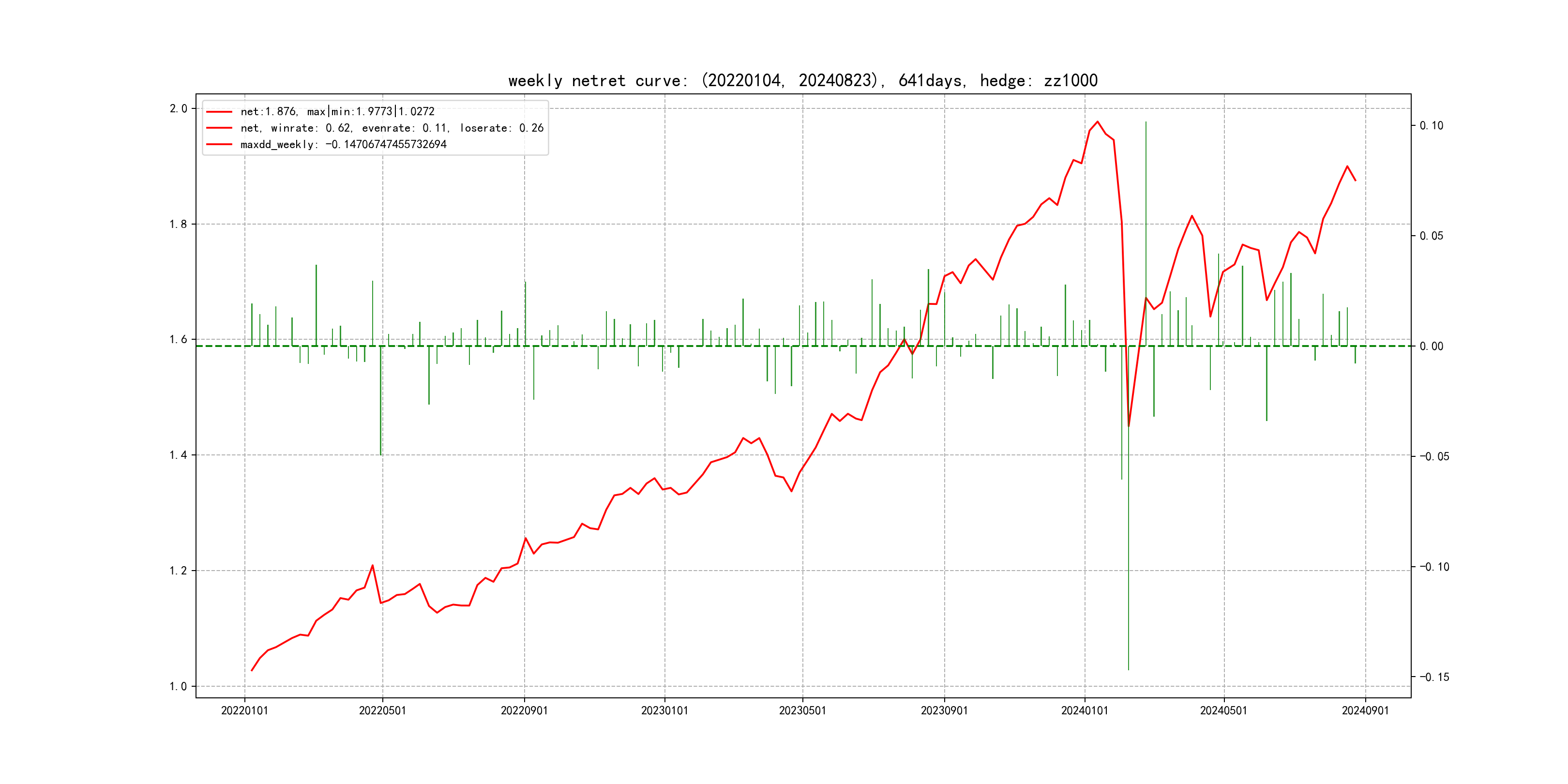The height and width of the screenshot is (784, 1568).
Task: Click the 20240501 date label
Action: click(x=1223, y=710)
